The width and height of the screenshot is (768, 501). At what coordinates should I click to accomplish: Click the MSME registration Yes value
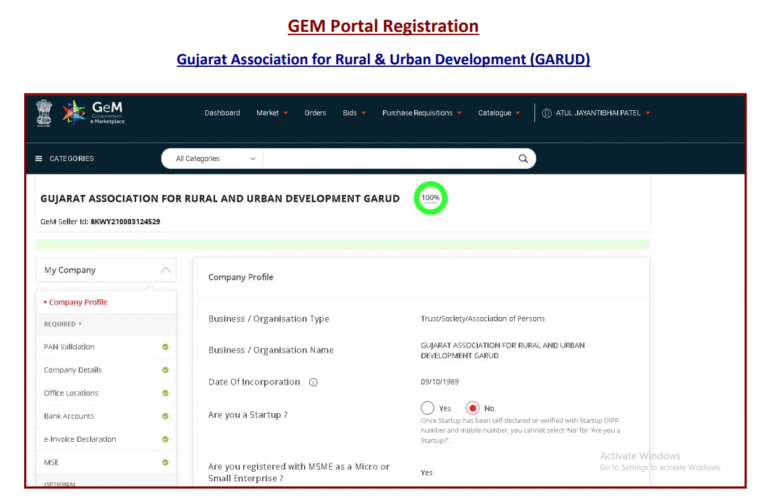[x=426, y=473]
